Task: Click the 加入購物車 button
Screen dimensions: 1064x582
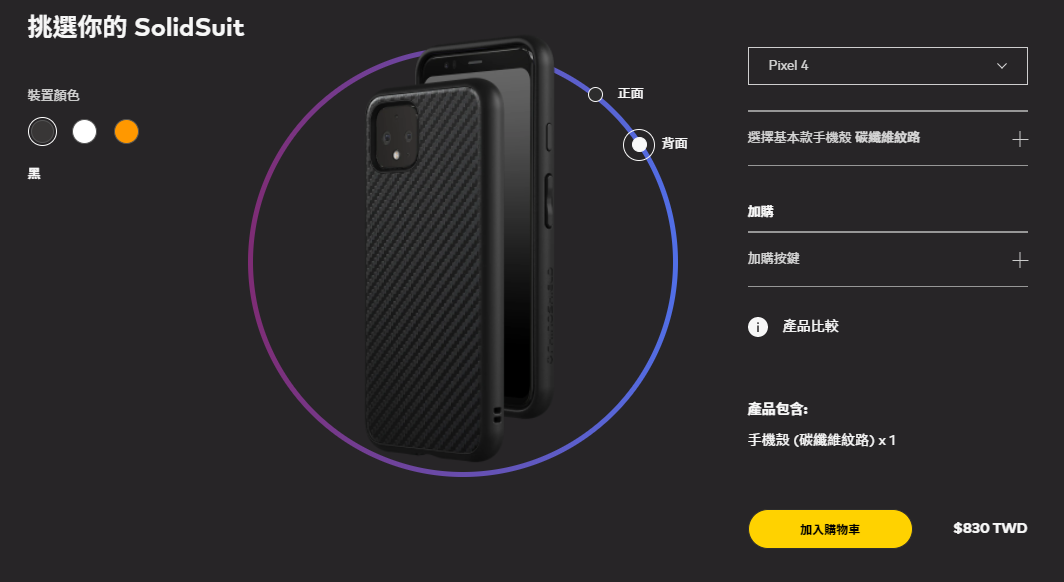Action: [830, 529]
